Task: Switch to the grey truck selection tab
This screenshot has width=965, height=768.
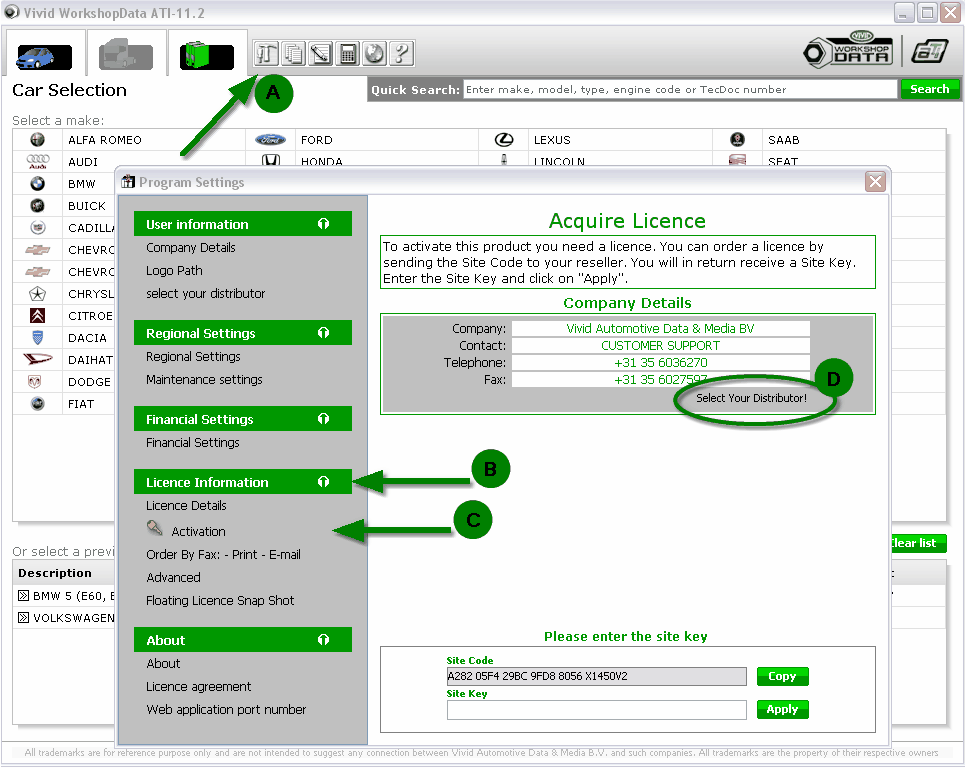Action: [x=126, y=55]
